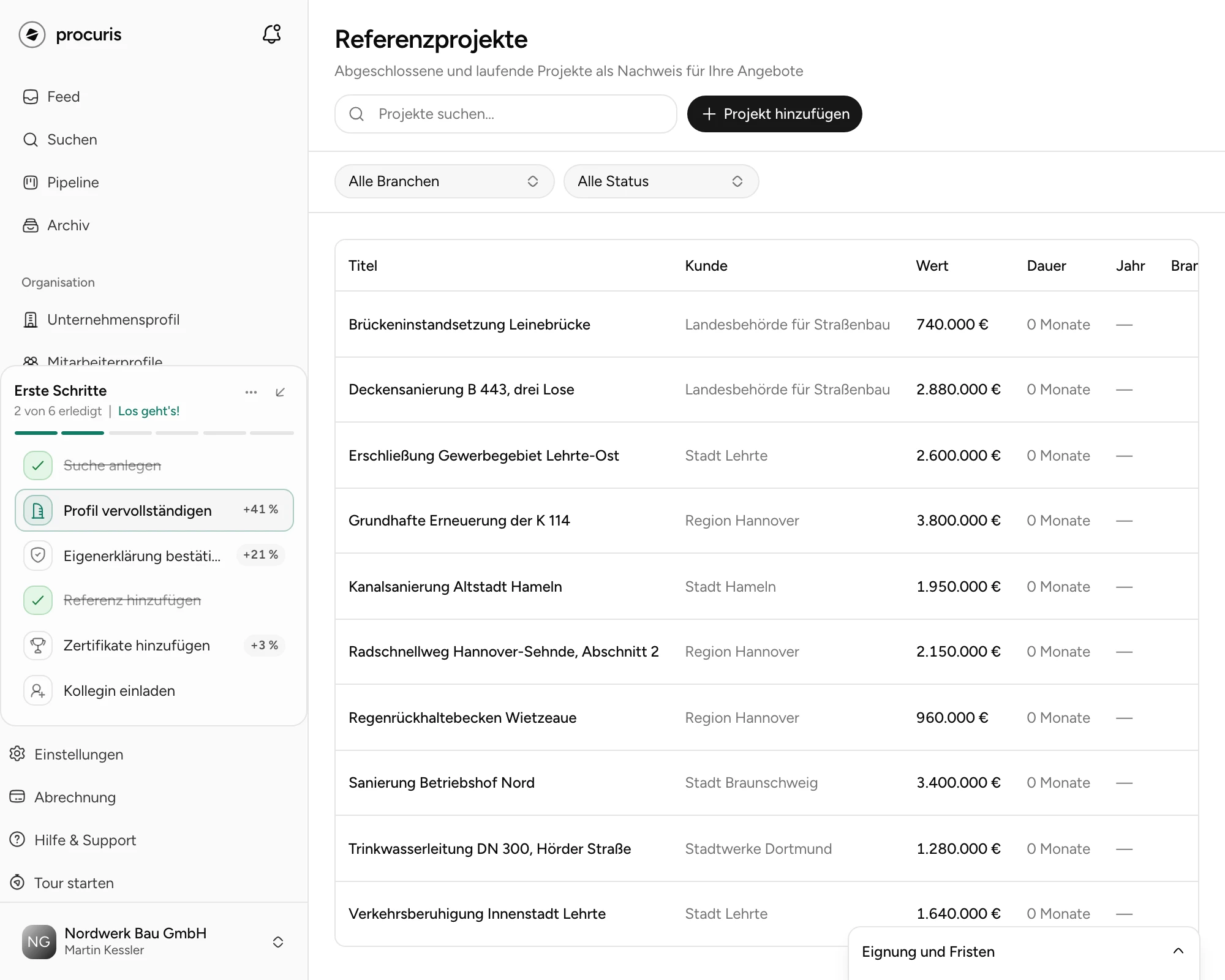
Task: Click the Erste Schritte progress bar
Action: [154, 433]
